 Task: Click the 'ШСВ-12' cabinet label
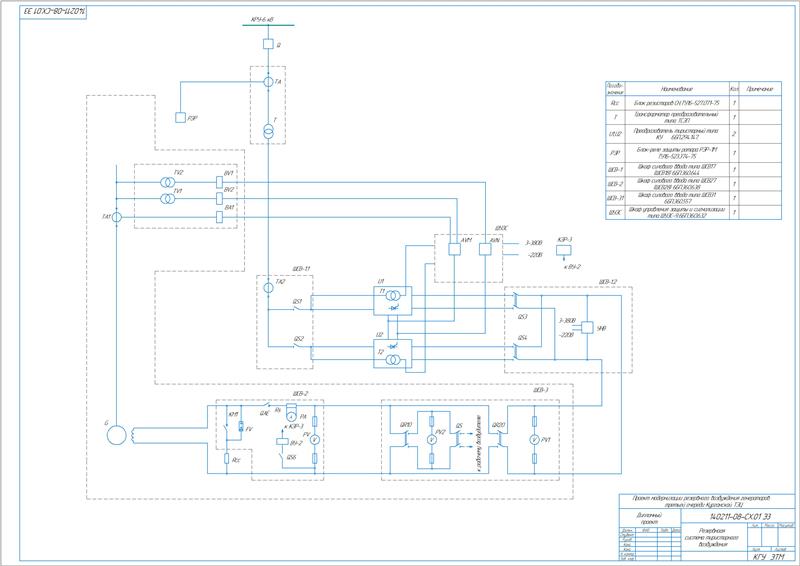pos(609,282)
